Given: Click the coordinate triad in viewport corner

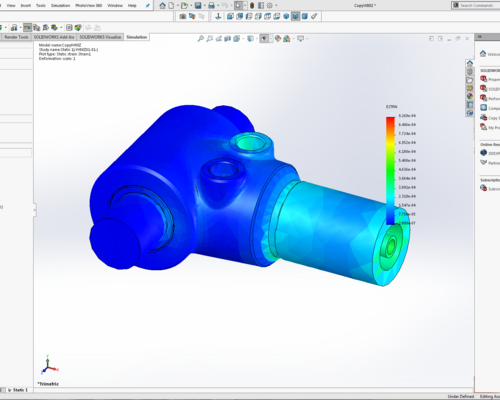Looking at the screenshot, I should [x=49, y=365].
